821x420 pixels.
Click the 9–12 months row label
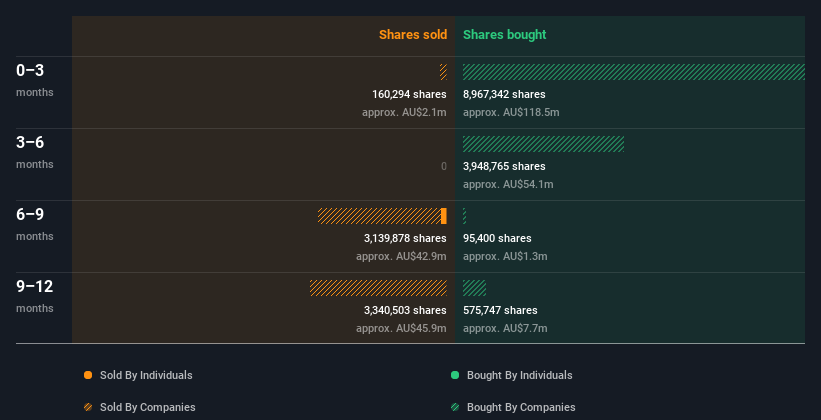coord(35,296)
